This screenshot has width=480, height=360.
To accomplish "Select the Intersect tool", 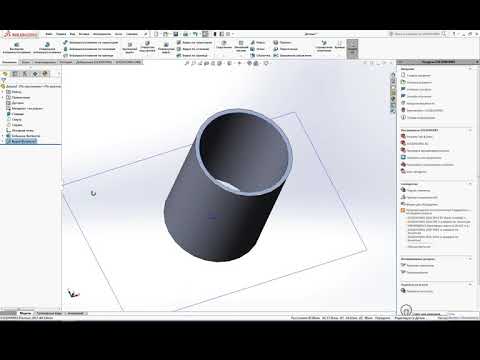I will [x=286, y=49].
